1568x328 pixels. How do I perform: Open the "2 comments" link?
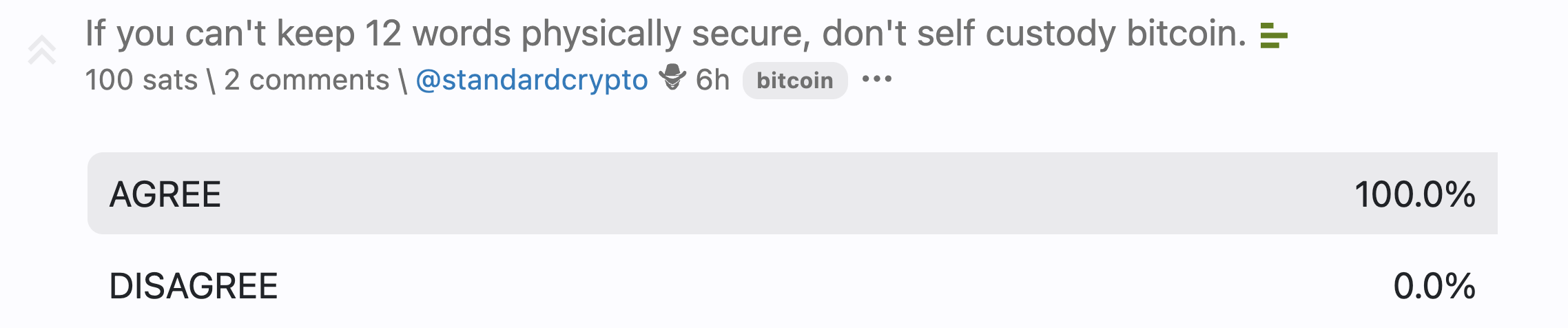tap(307, 81)
